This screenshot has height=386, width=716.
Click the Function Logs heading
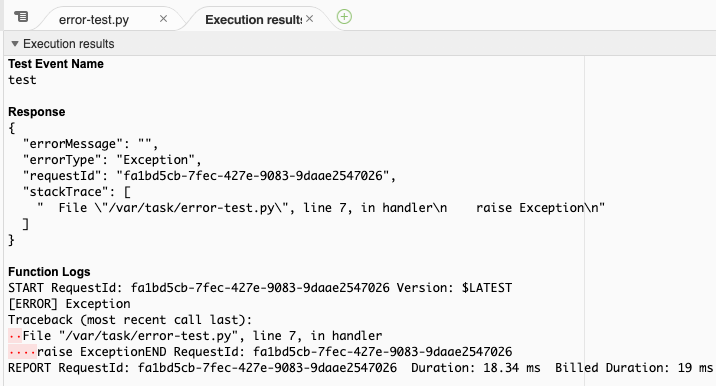(x=49, y=272)
